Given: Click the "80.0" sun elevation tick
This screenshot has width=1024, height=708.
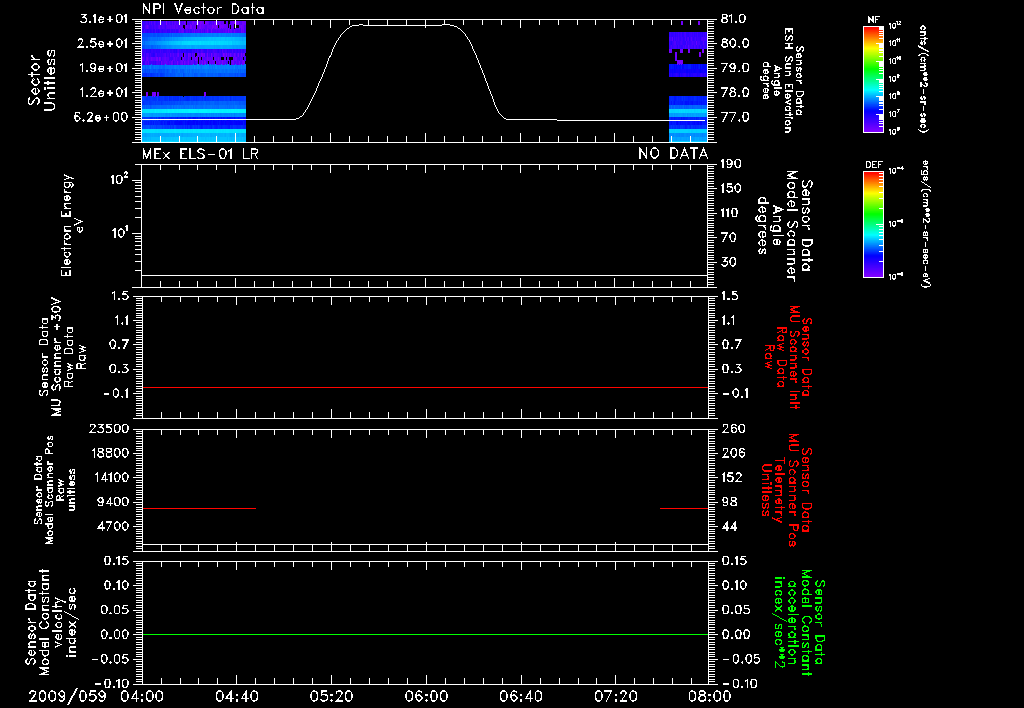Looking at the screenshot, I should click(734, 43).
